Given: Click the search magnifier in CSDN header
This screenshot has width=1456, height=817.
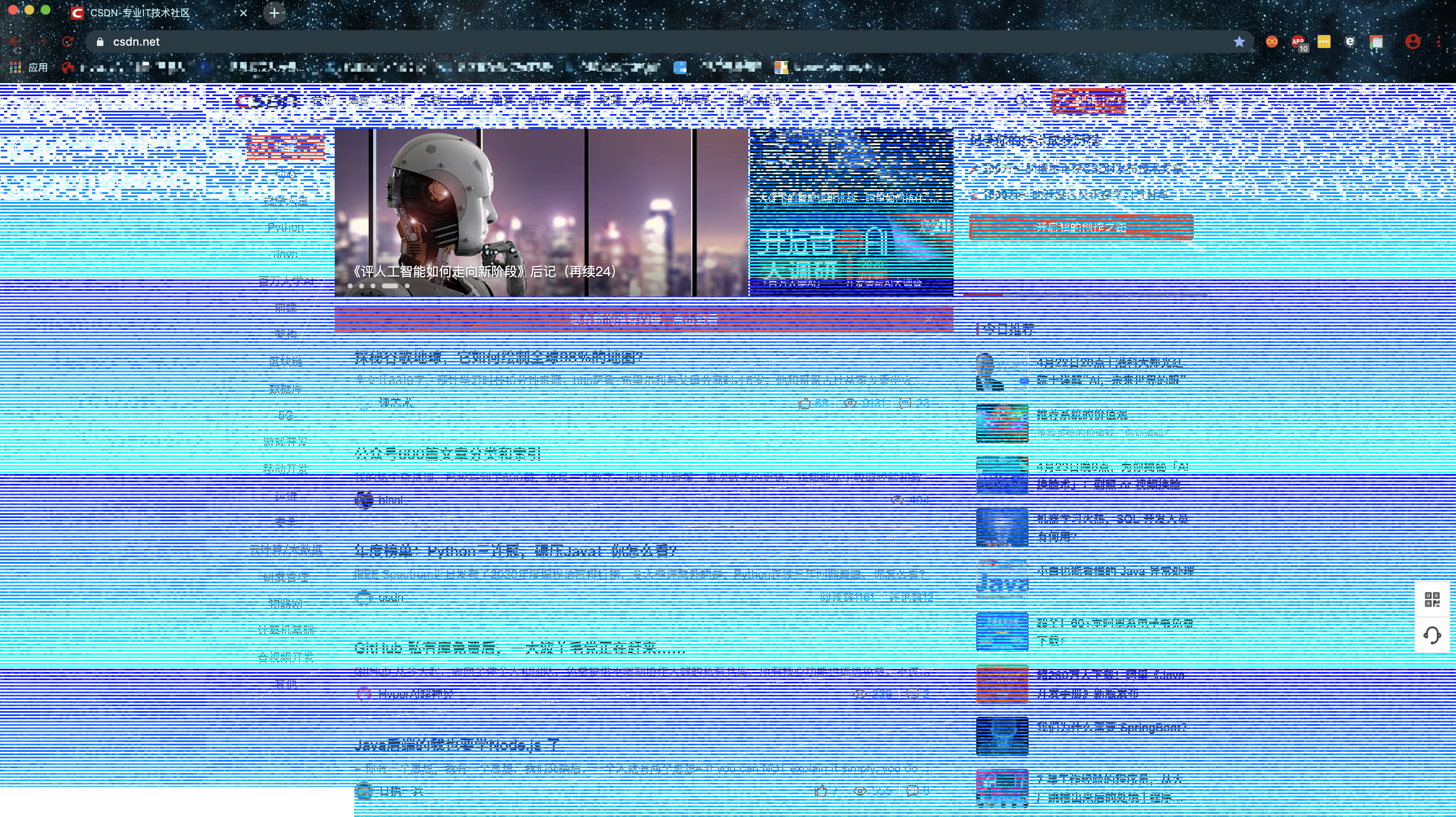Looking at the screenshot, I should [1021, 101].
